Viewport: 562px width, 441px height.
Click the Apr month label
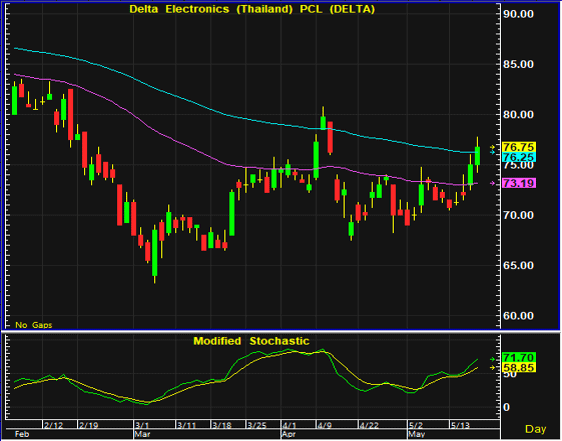(289, 435)
